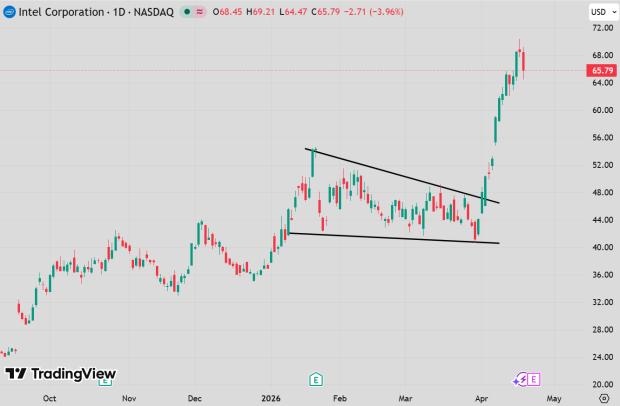Click the Oct label on time axis

[x=49, y=398]
